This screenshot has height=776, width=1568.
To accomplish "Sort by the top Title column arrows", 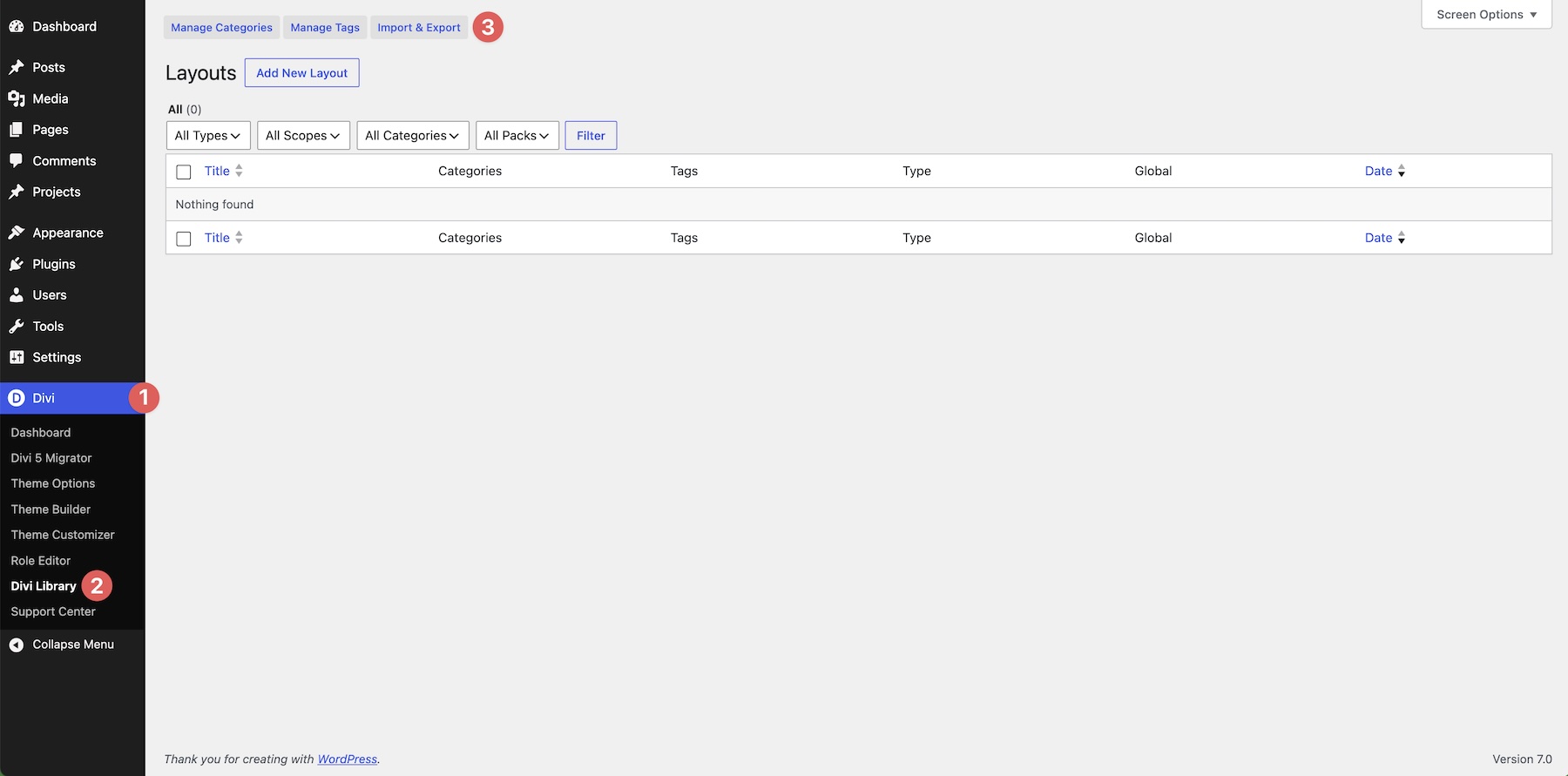I will (239, 171).
